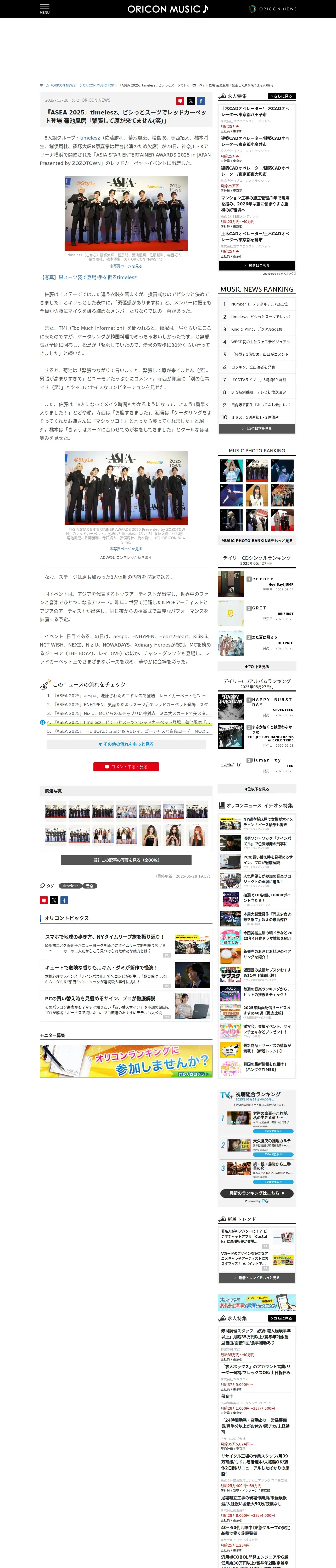336x1568 pixels.
Task: Open 【写真】黒スーツ姿で登場 link
Action: click(x=88, y=277)
